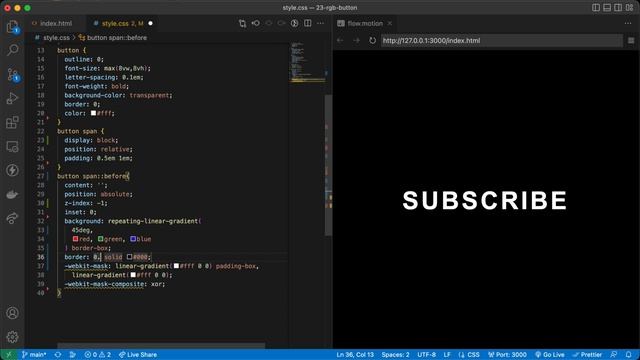Open the errors and warnings problems count
Viewport: 640px width, 360px height.
click(x=98, y=355)
